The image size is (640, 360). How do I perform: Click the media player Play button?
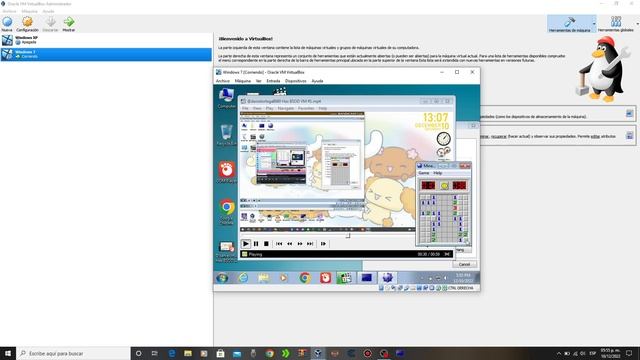click(x=246, y=244)
